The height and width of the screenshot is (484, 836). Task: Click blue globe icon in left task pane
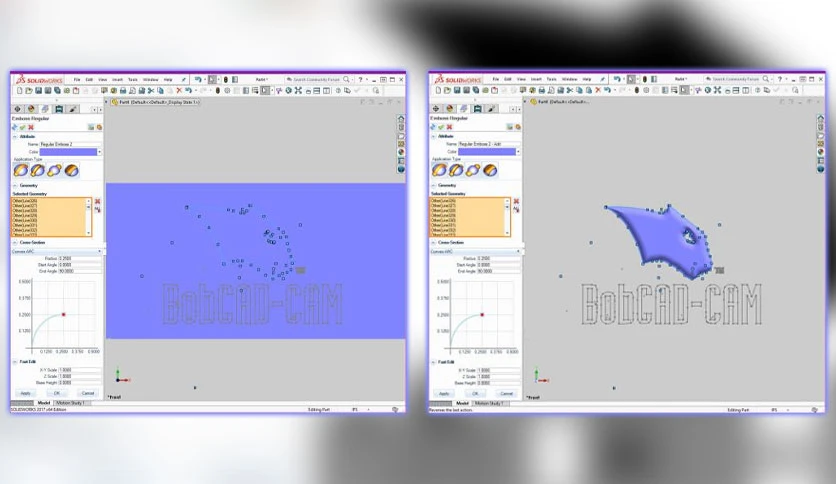401,169
